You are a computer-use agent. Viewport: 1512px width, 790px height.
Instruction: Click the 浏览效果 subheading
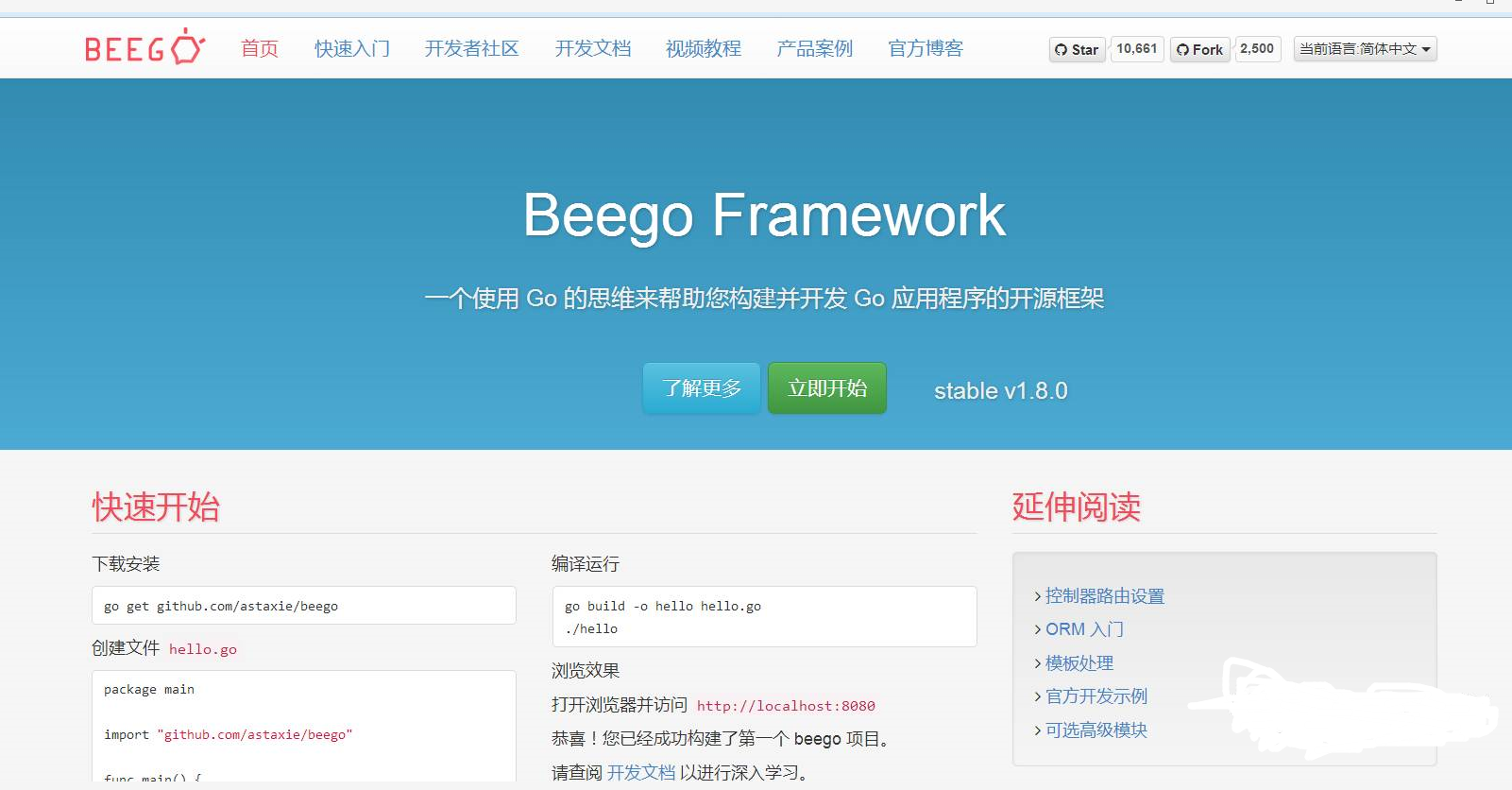[586, 671]
